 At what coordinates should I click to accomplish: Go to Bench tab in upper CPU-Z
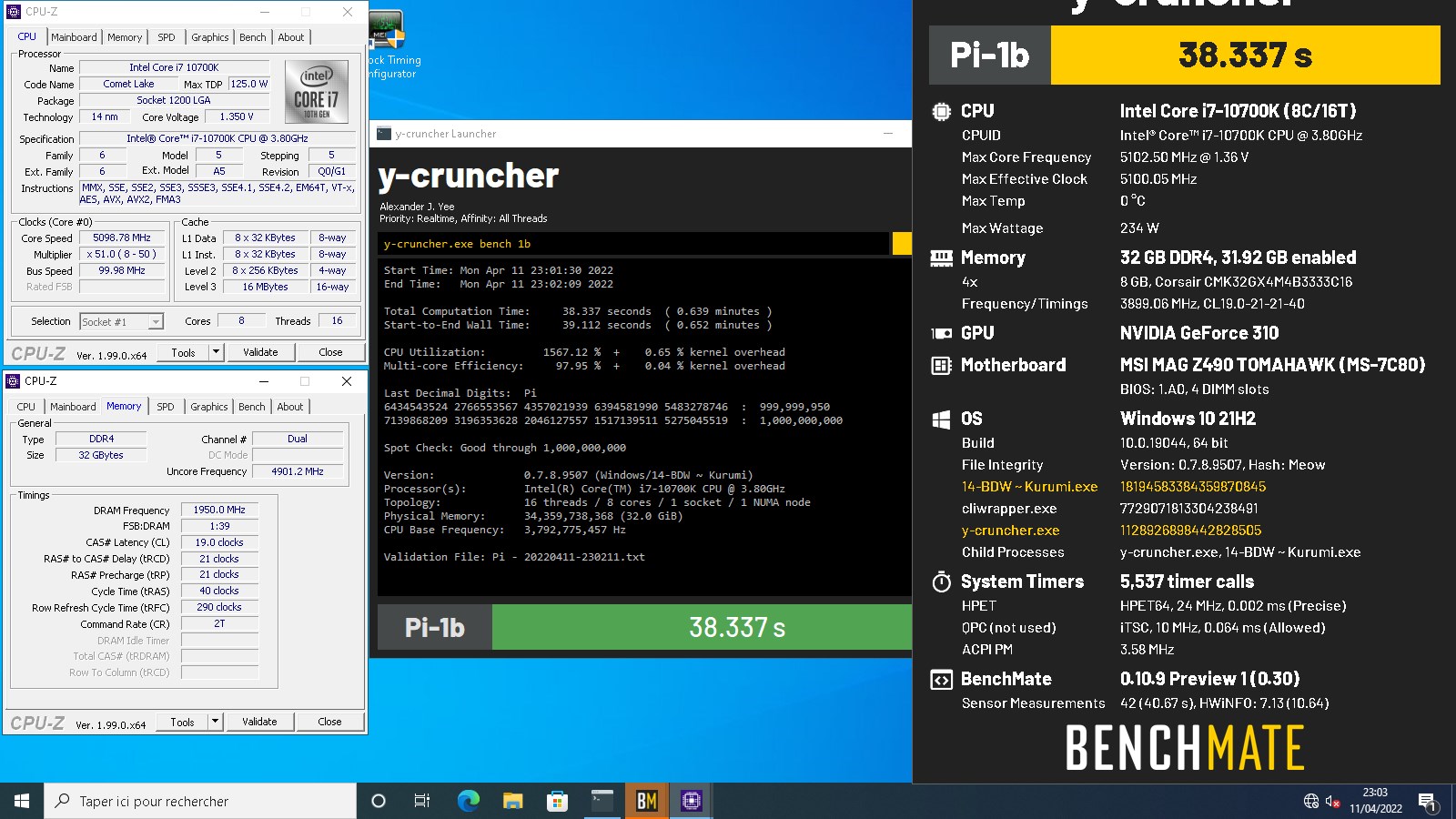click(x=253, y=37)
